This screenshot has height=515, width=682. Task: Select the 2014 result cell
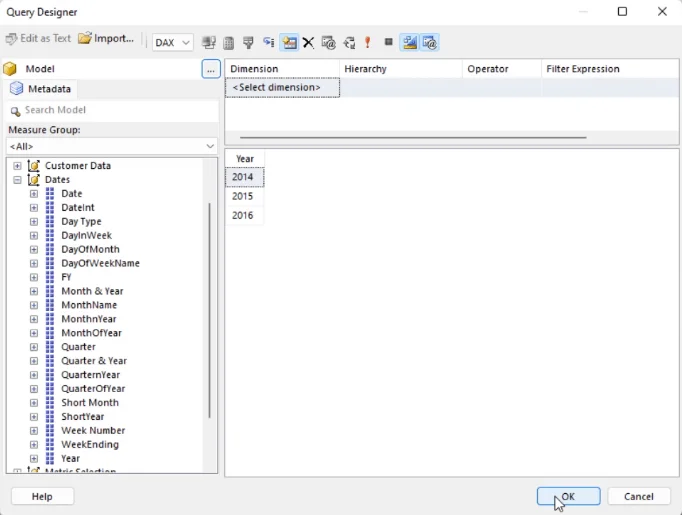[x=244, y=177]
